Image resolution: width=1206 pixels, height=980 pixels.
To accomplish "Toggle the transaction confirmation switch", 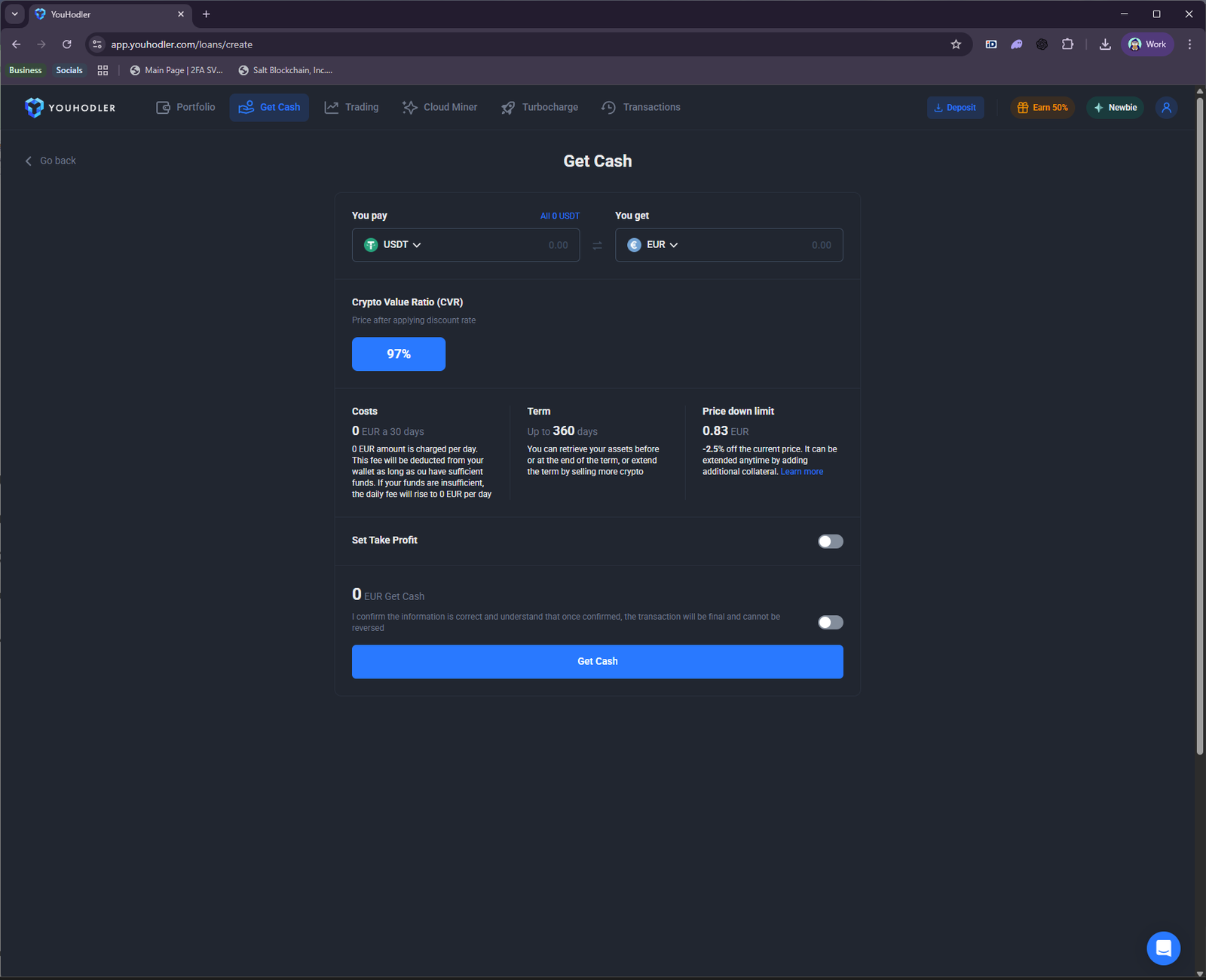I will tap(830, 622).
